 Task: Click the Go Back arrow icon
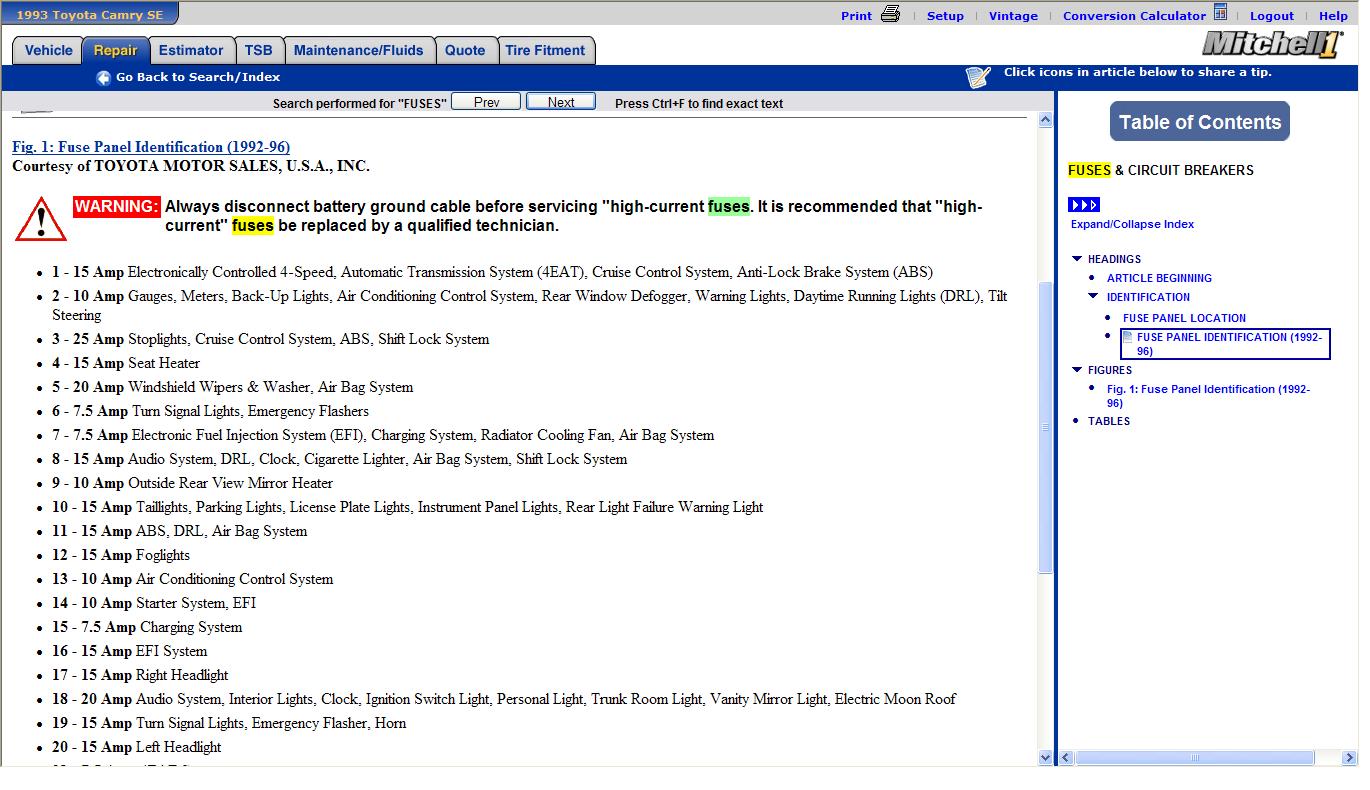coord(103,78)
